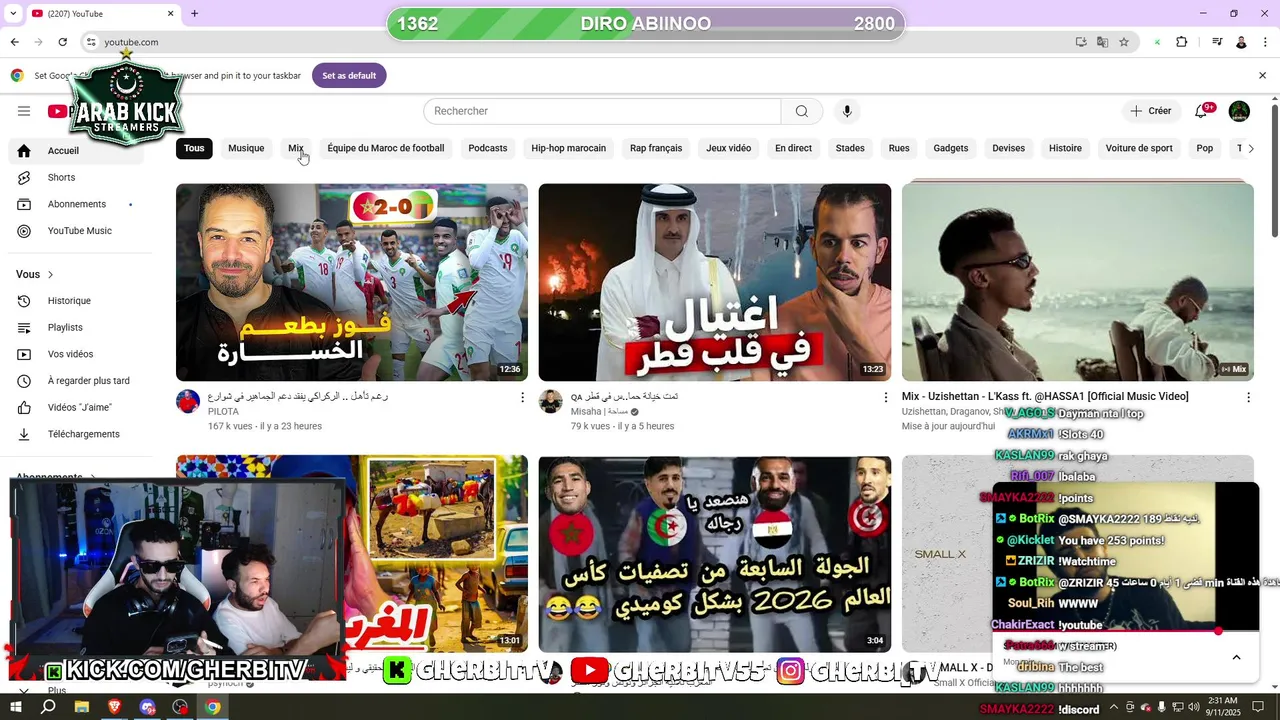Click the search magnifier button
Viewport: 1280px width, 720px height.
802,111
